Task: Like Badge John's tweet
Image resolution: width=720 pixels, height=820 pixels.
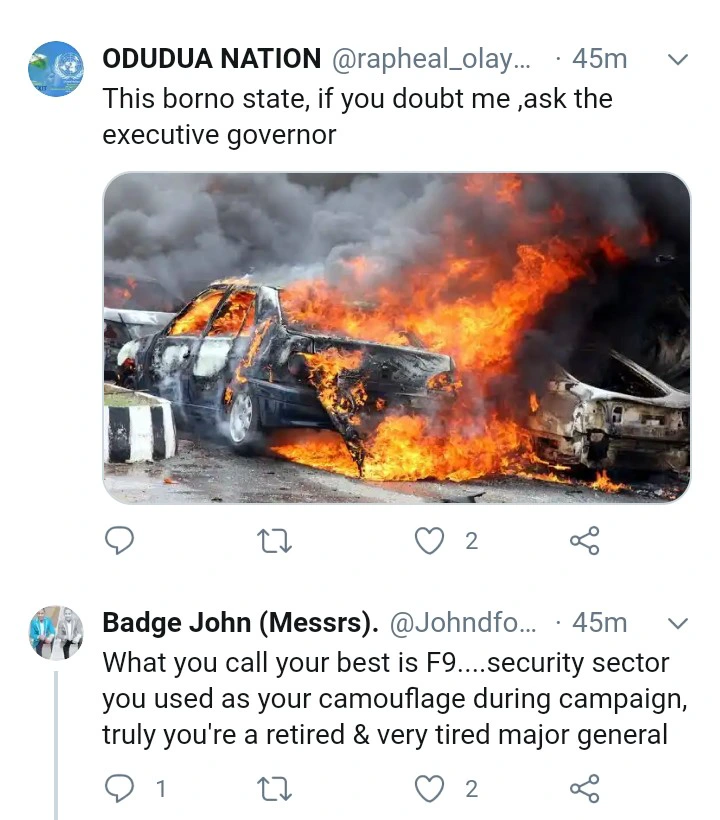Action: click(429, 789)
